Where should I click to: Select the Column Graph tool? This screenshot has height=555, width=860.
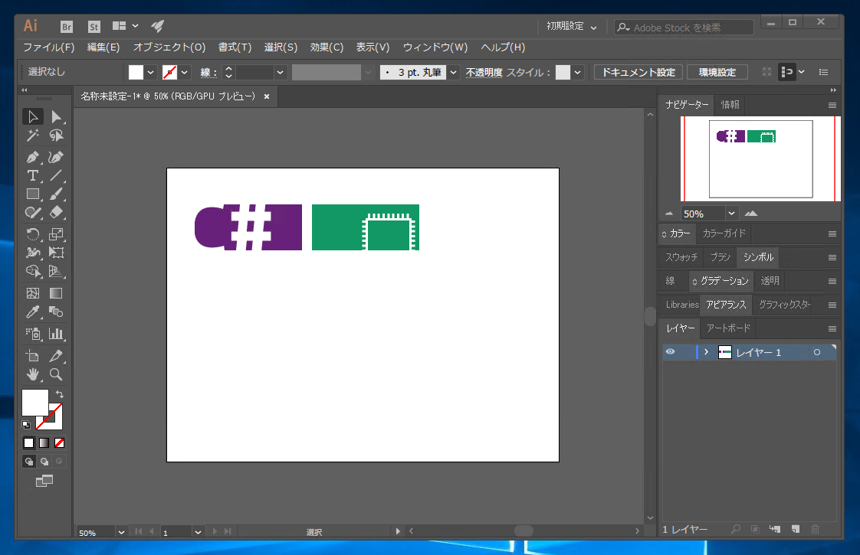pos(56,333)
